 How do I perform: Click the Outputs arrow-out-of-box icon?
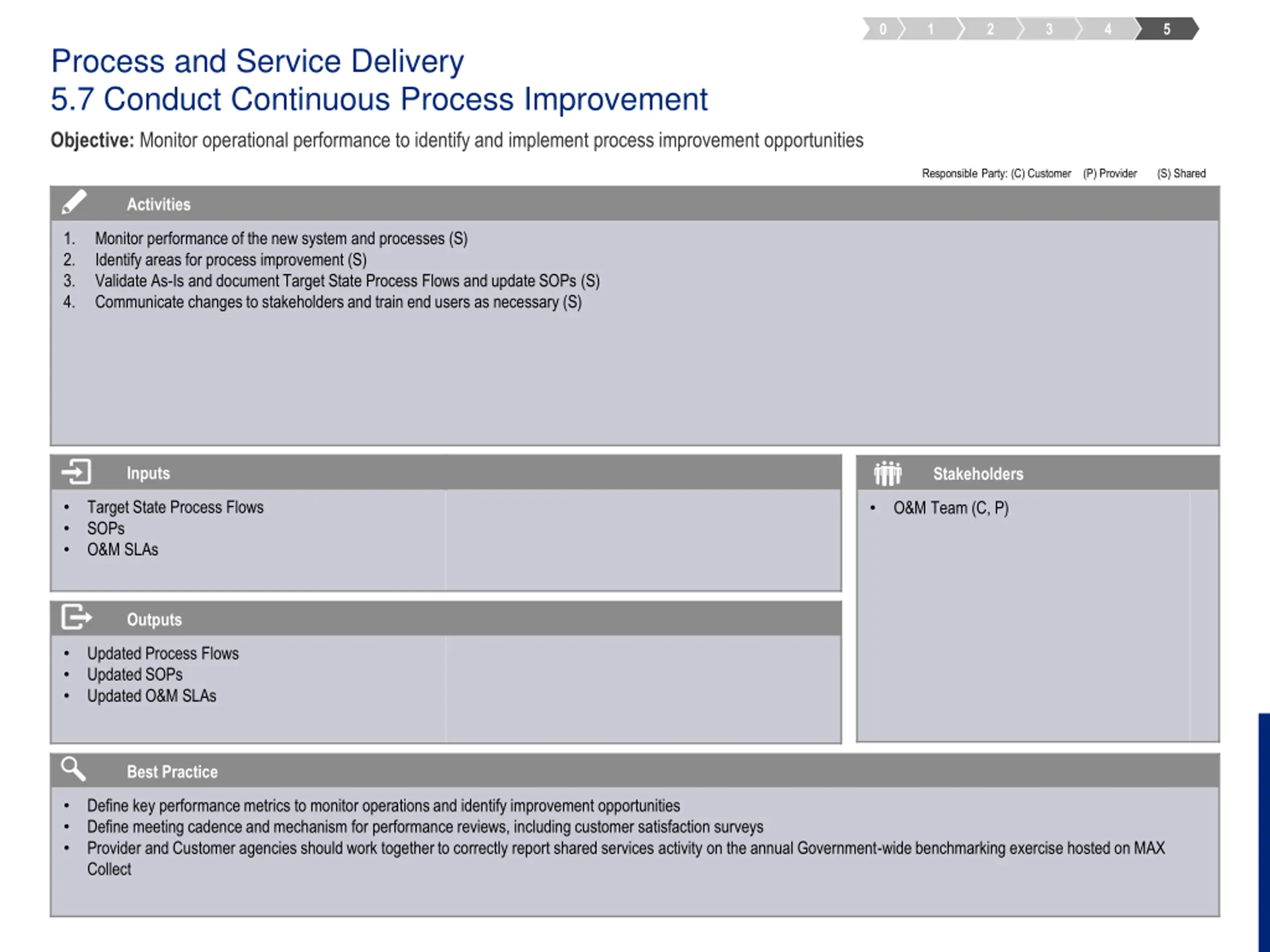[76, 617]
